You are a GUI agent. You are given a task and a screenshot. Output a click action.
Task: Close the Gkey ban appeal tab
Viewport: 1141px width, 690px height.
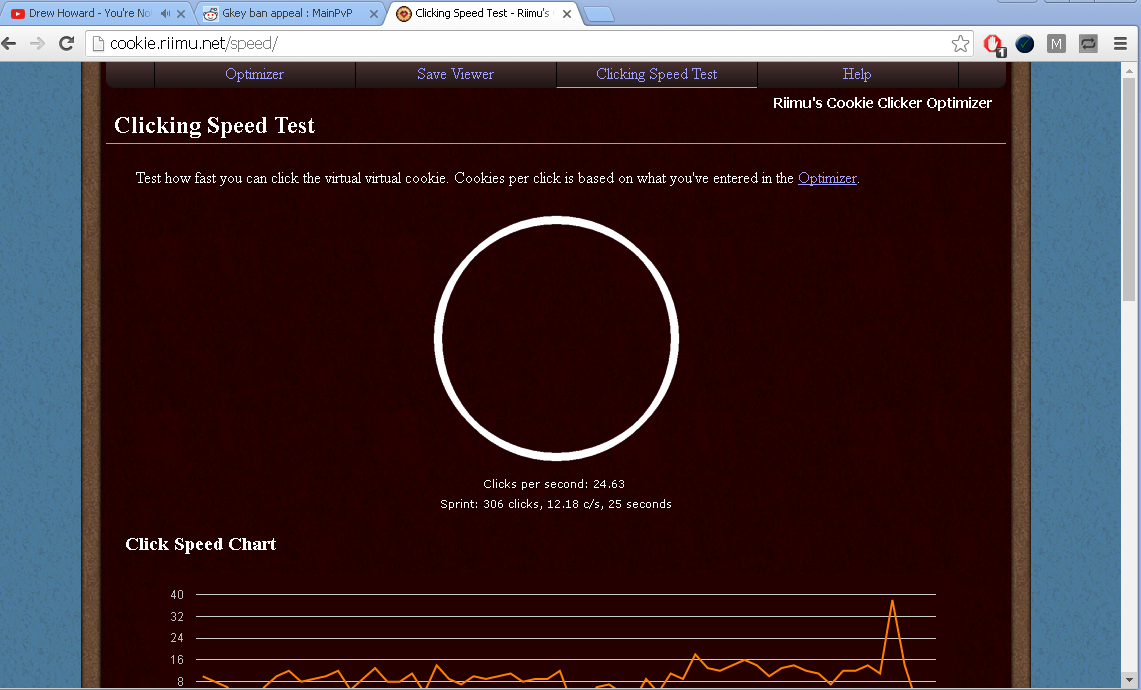373,14
